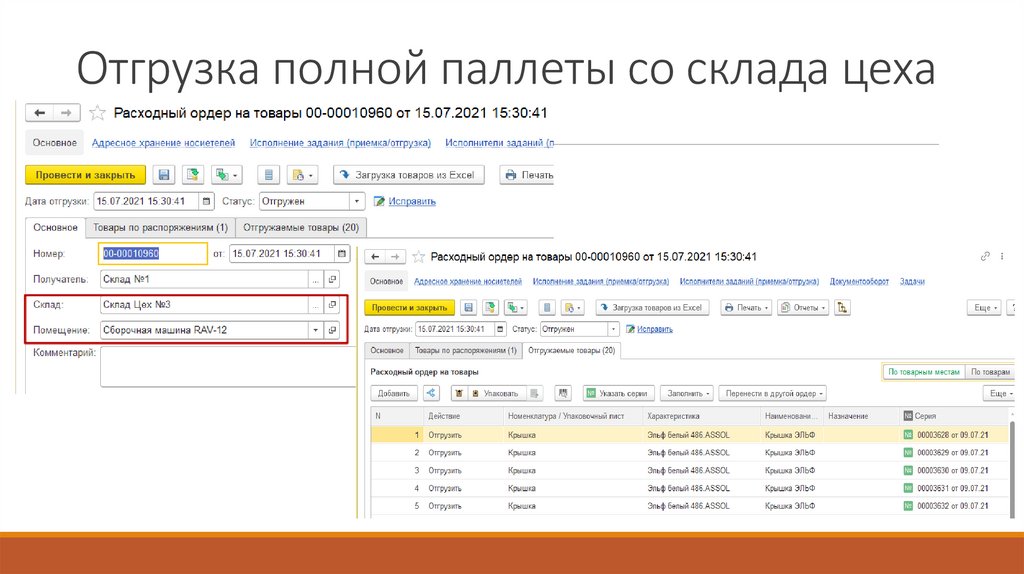Go forward using arrow in back window
Viewport: 1024px width, 574px height.
(66, 113)
